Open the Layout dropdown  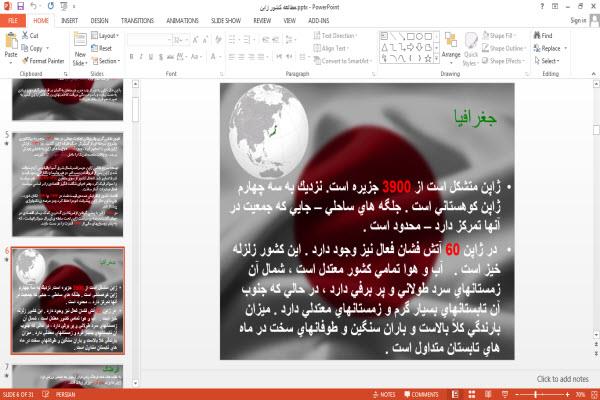click(x=105, y=36)
